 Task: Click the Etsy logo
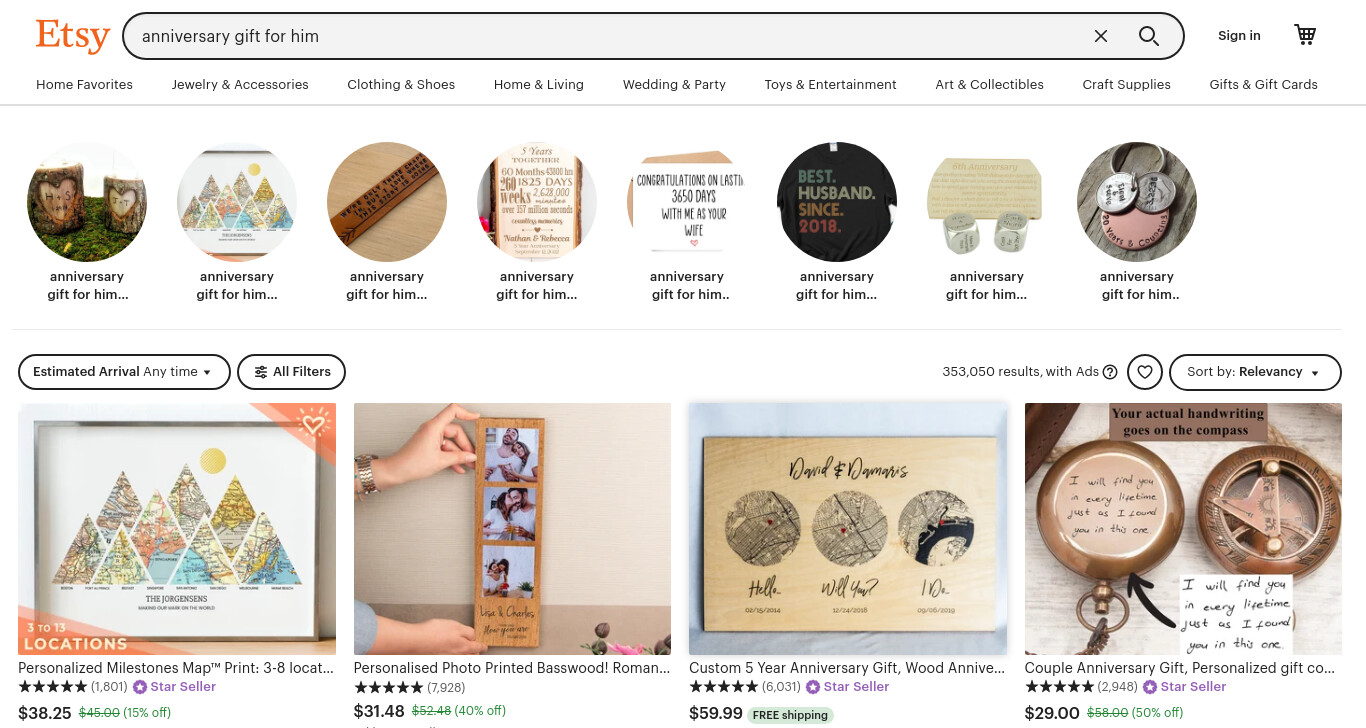[73, 36]
